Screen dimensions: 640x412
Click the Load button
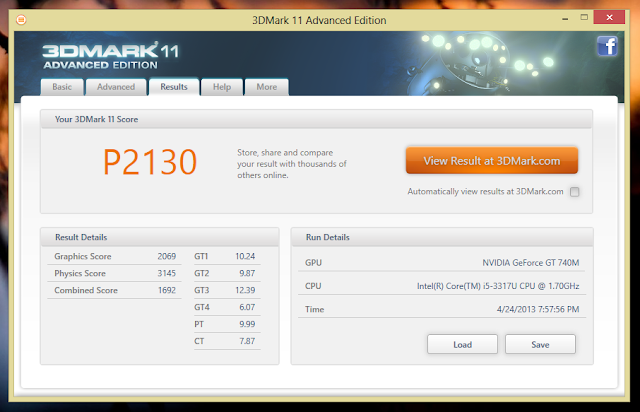tap(462, 345)
